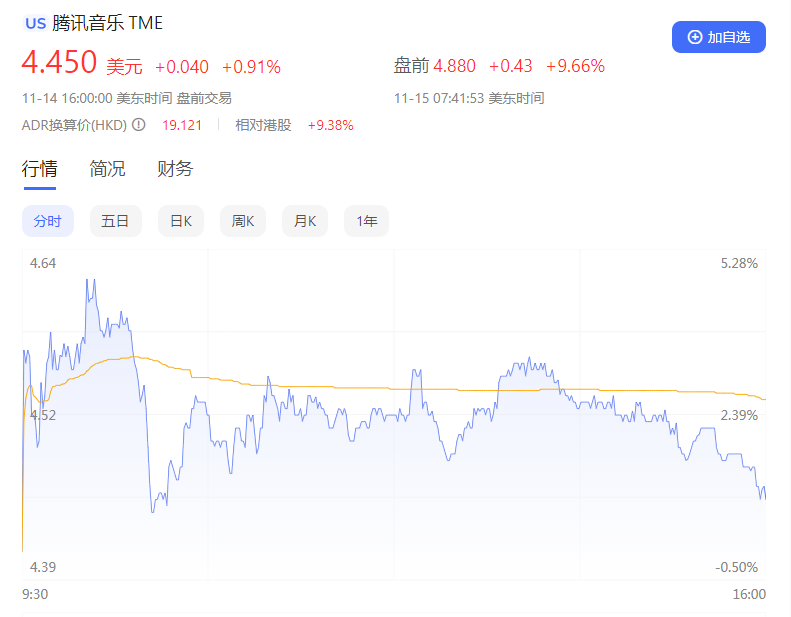Click the current price 4.450
Image resolution: width=791 pixels, height=617 pixels.
(59, 62)
